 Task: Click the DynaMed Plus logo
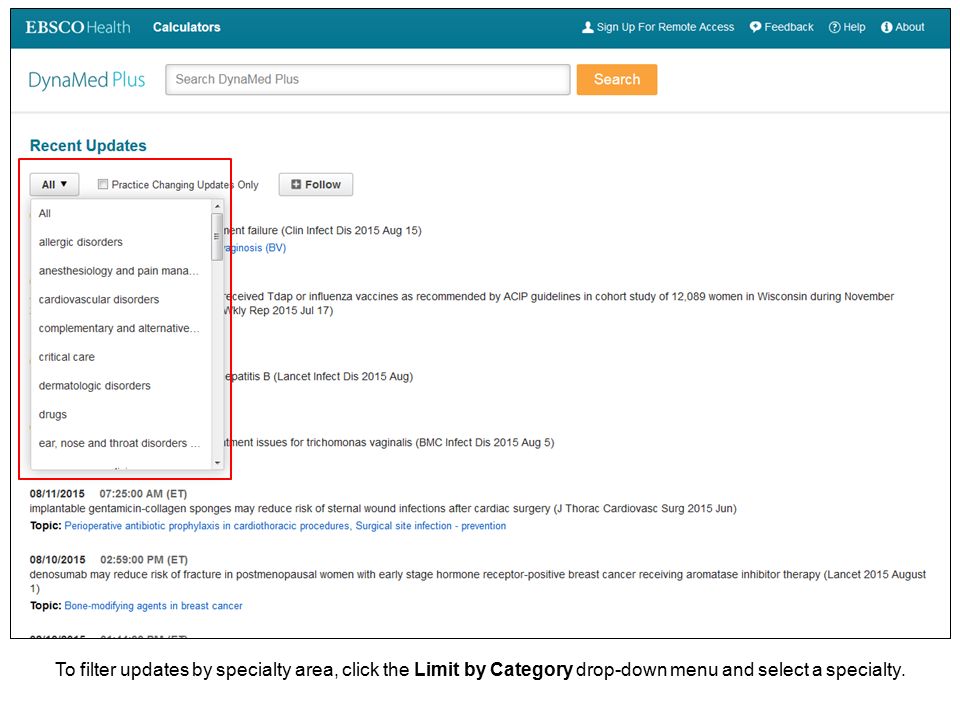(87, 80)
